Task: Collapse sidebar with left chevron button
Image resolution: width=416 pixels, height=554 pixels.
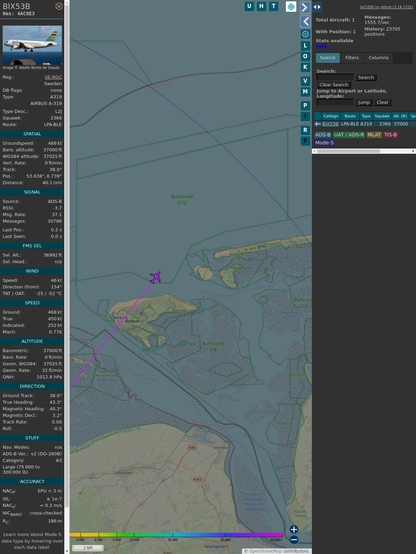Action: point(305,22)
